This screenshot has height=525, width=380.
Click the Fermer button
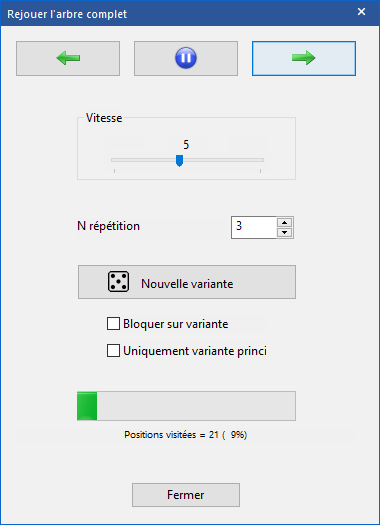point(186,495)
